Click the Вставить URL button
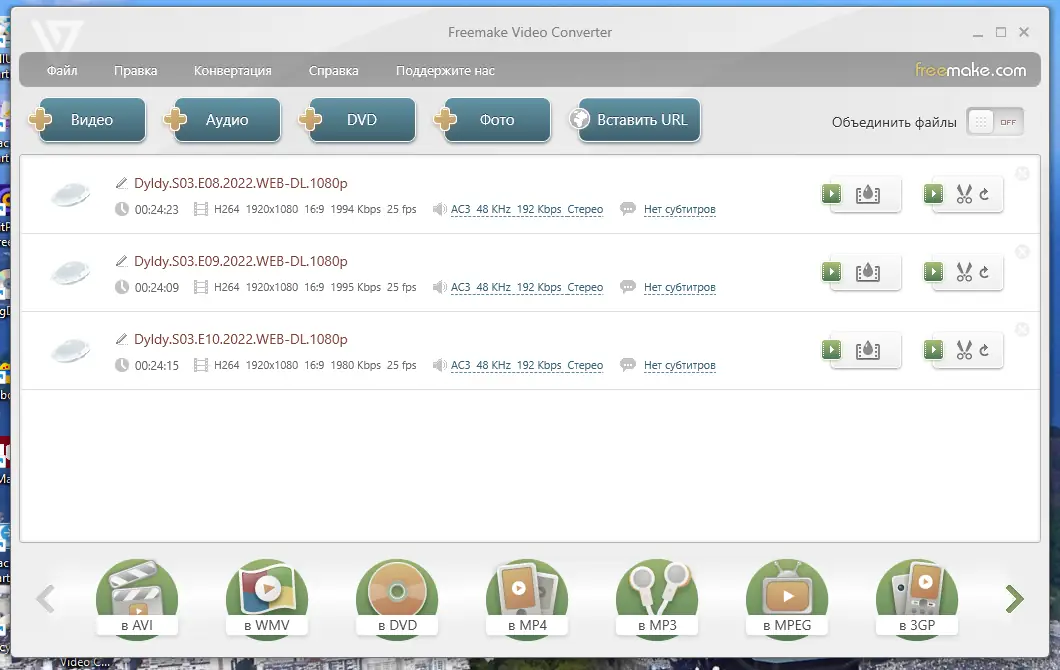Viewport: 1060px width, 670px height. (x=635, y=120)
